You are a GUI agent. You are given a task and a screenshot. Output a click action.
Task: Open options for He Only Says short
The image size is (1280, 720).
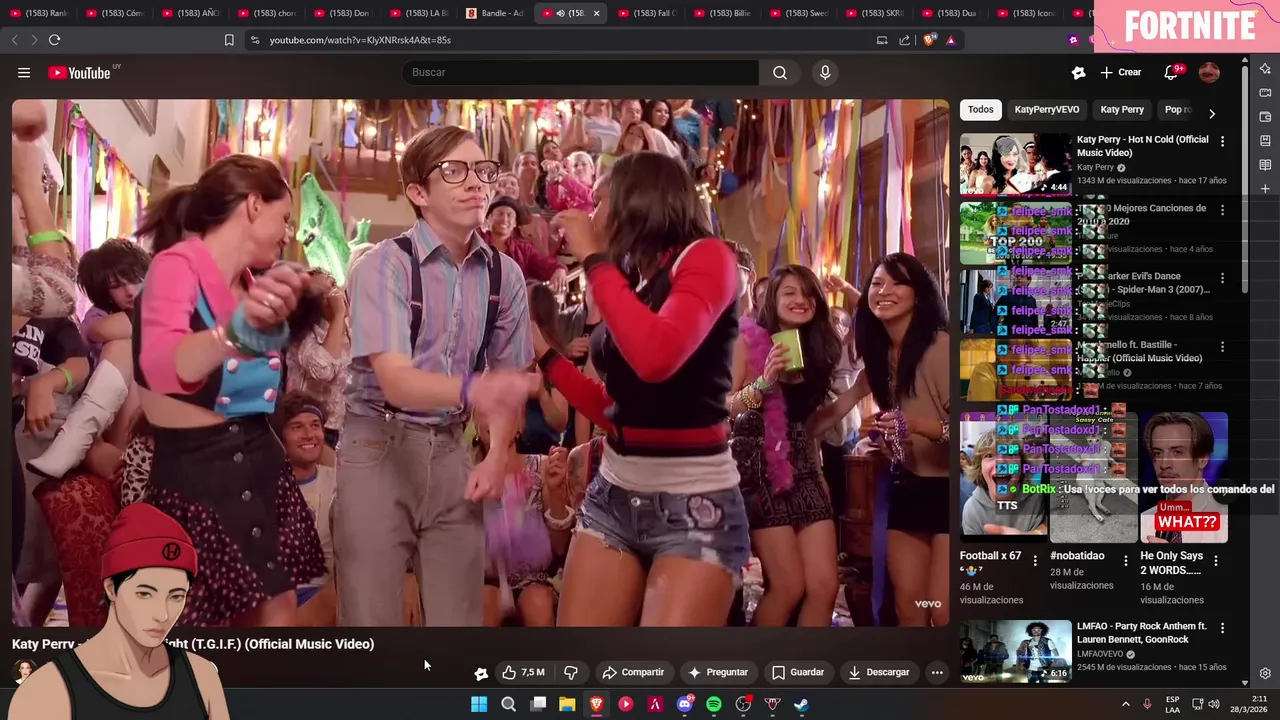(x=1216, y=560)
